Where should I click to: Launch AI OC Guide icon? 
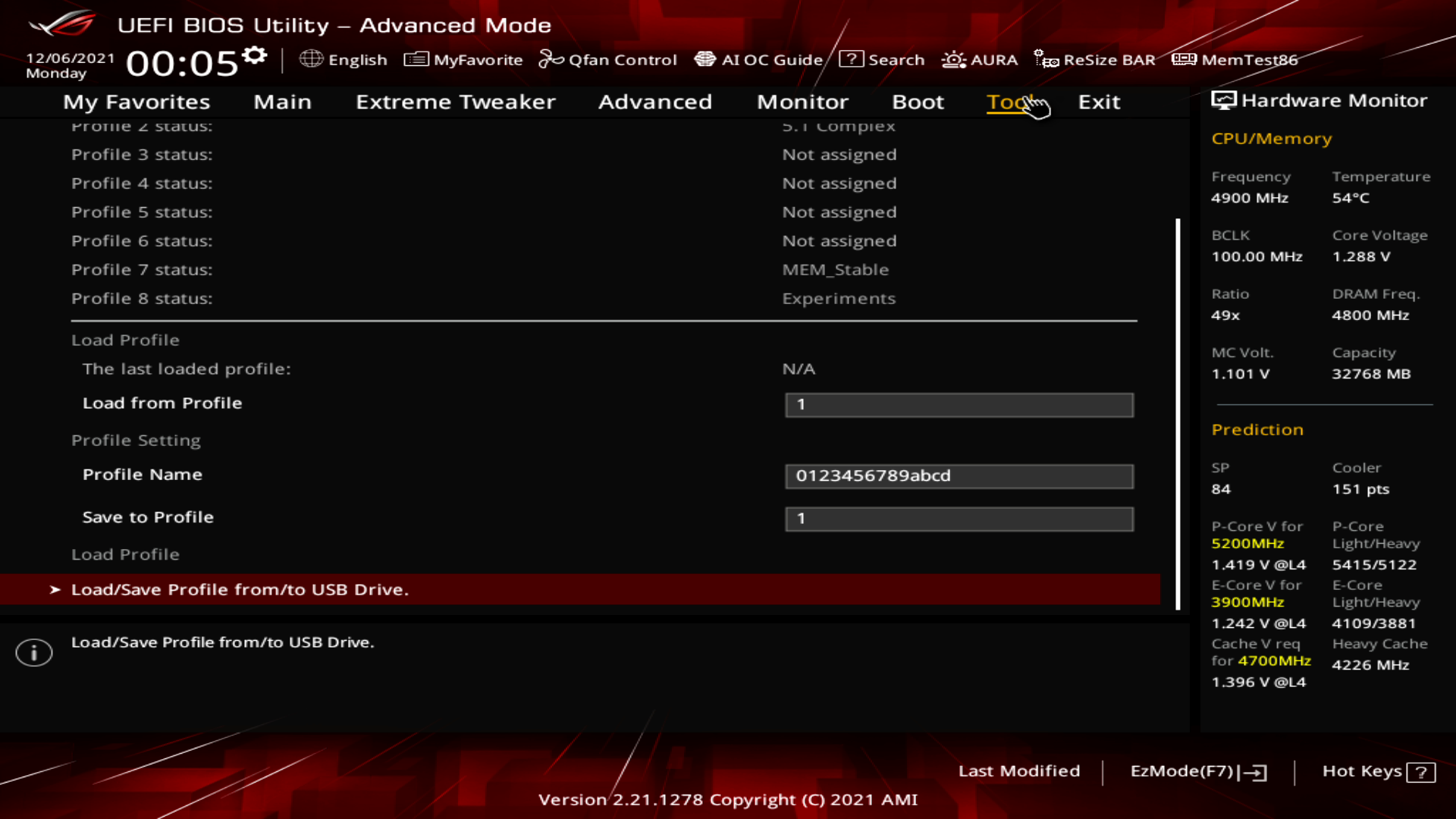704,59
